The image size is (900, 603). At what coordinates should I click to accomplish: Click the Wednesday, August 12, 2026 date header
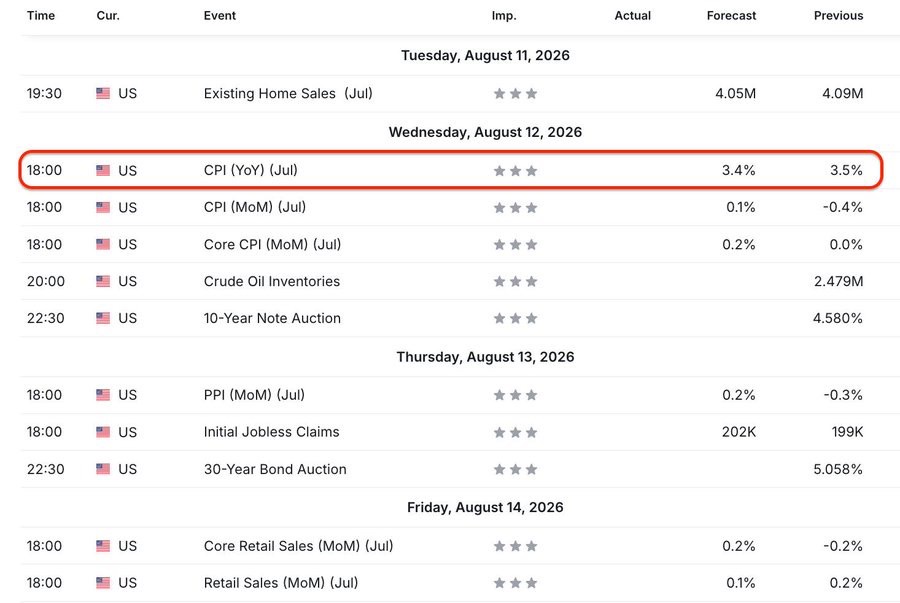pyautogui.click(x=486, y=132)
